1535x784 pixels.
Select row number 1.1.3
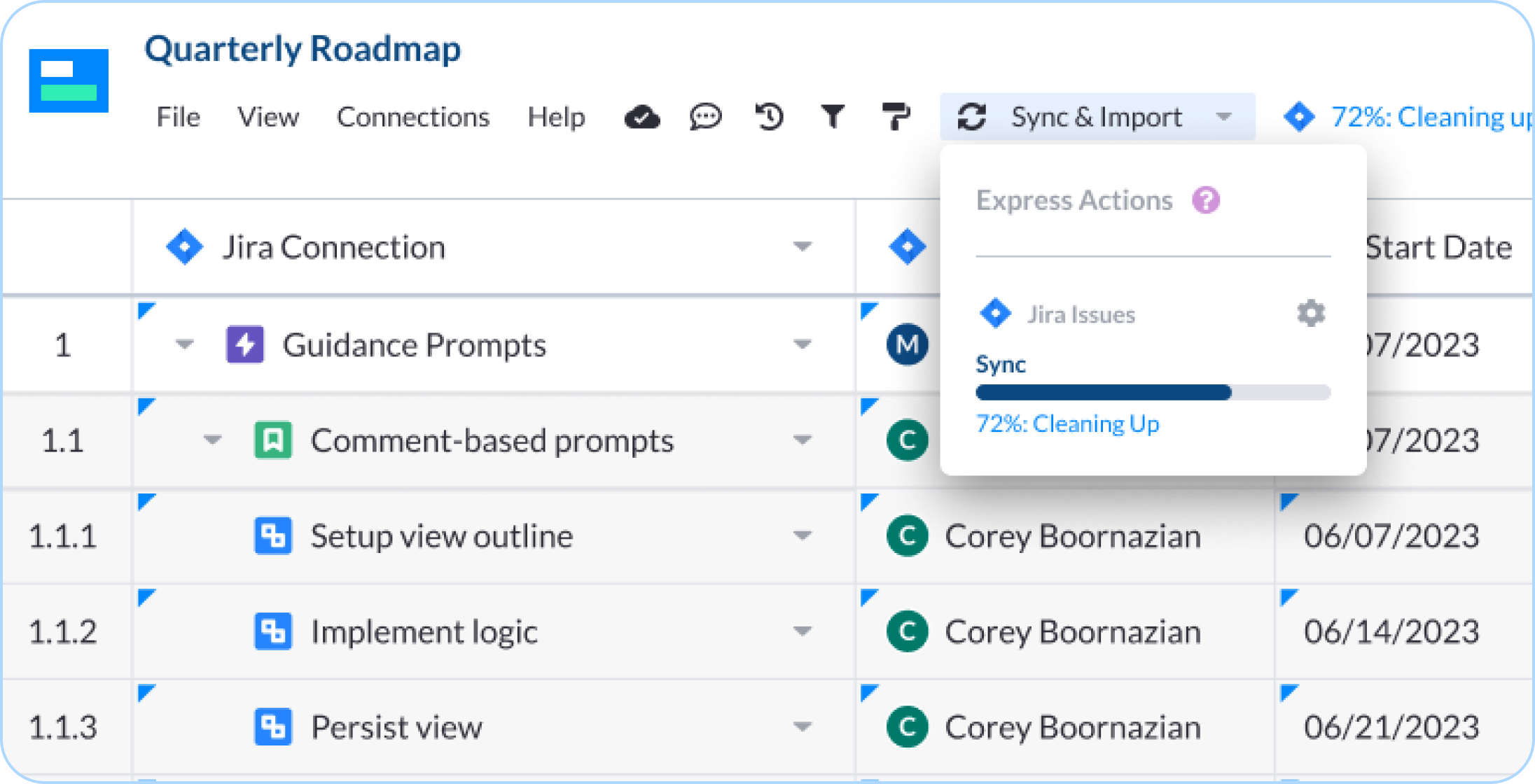[63, 727]
